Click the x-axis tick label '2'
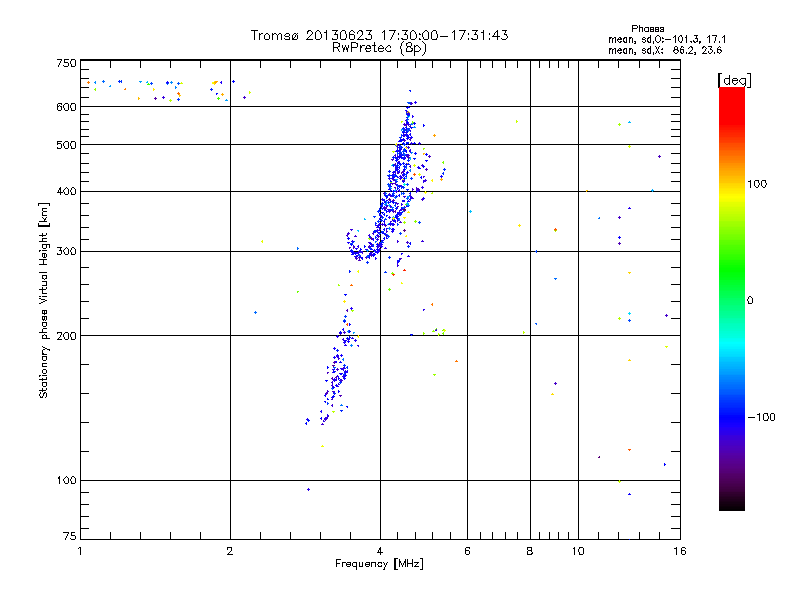 click(x=230, y=551)
